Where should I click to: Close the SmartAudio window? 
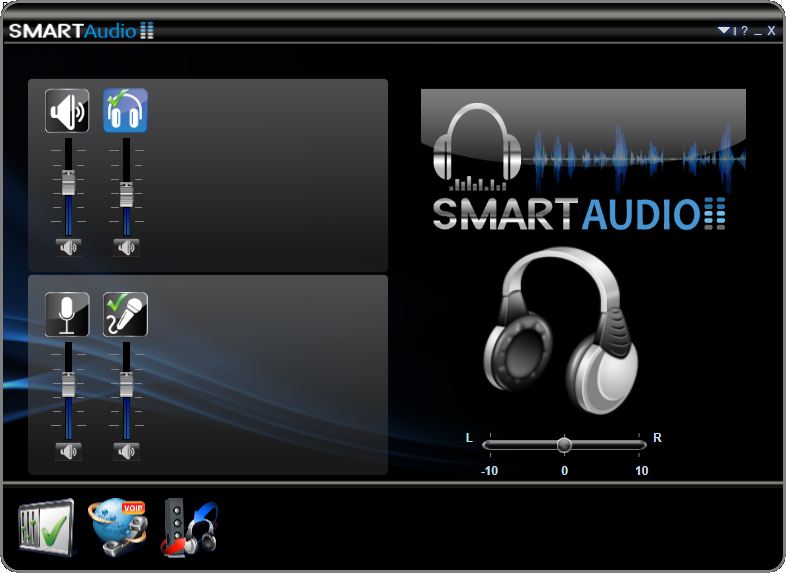(x=771, y=31)
